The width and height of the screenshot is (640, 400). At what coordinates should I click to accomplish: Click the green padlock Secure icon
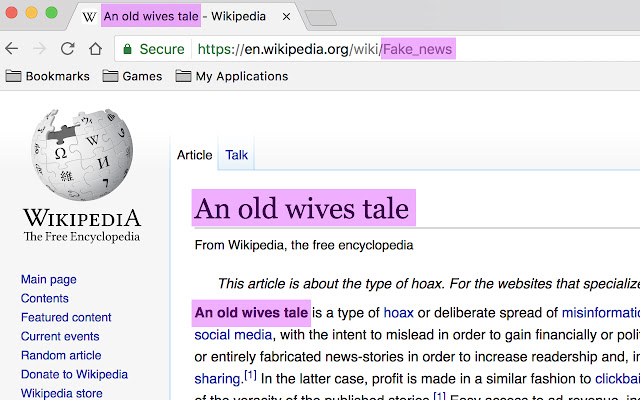(x=127, y=49)
